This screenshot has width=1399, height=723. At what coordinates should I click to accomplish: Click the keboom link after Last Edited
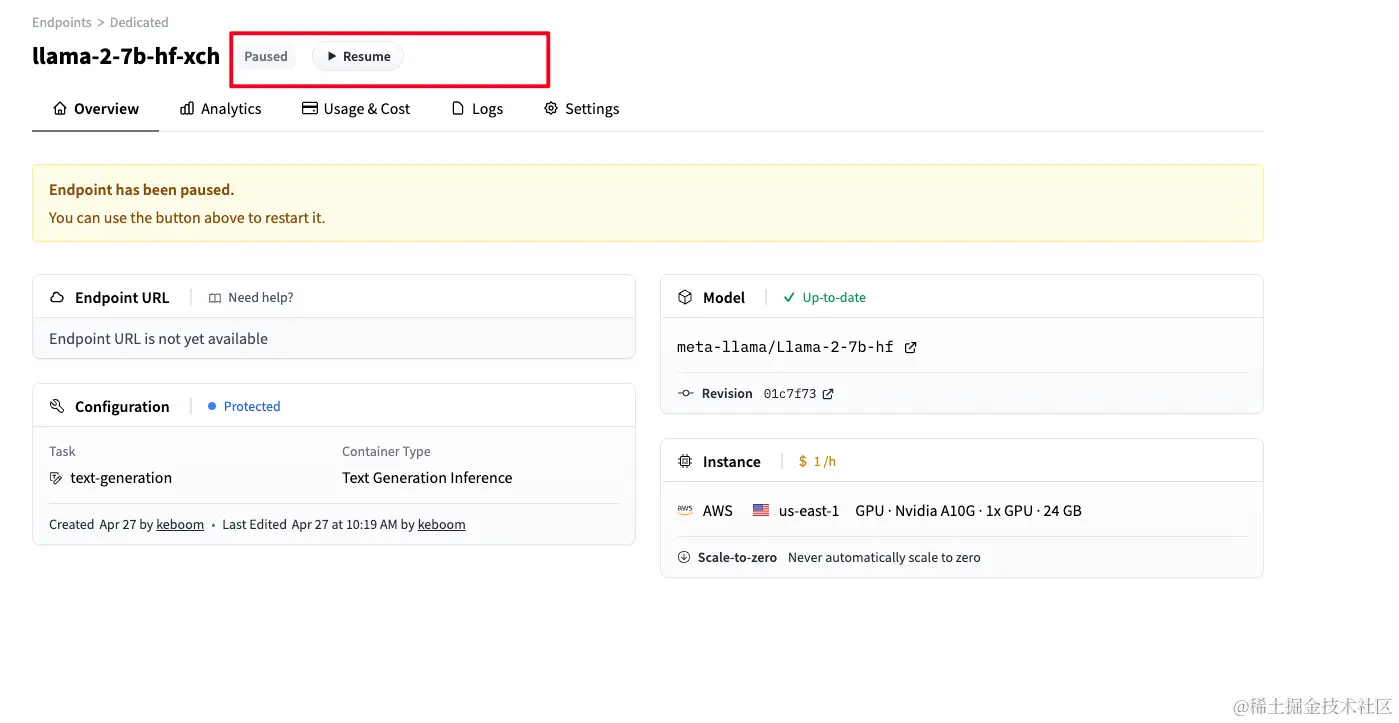(441, 525)
